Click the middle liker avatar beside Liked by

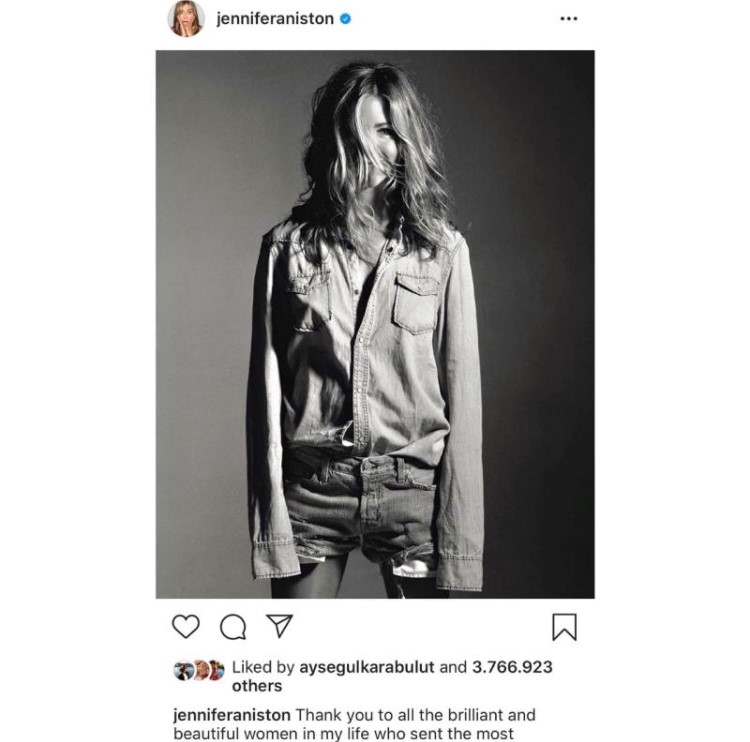point(200,670)
